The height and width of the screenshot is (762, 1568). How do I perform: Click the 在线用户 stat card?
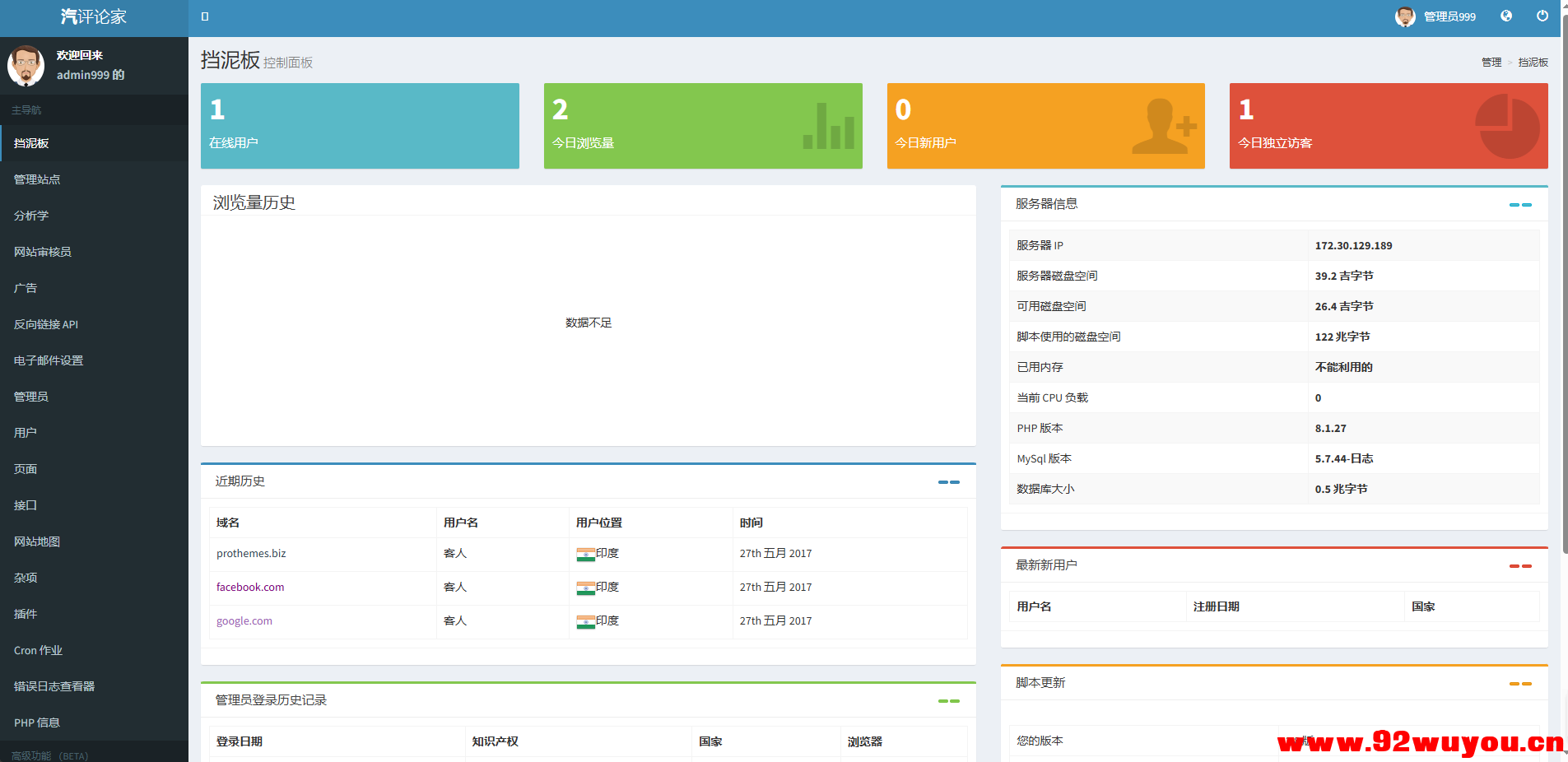[360, 126]
